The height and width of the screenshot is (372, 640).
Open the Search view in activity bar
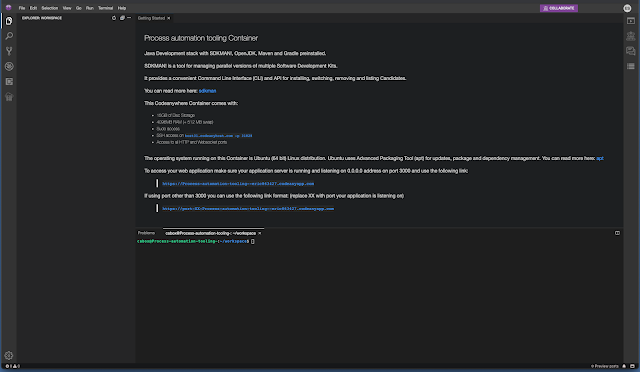click(9, 36)
